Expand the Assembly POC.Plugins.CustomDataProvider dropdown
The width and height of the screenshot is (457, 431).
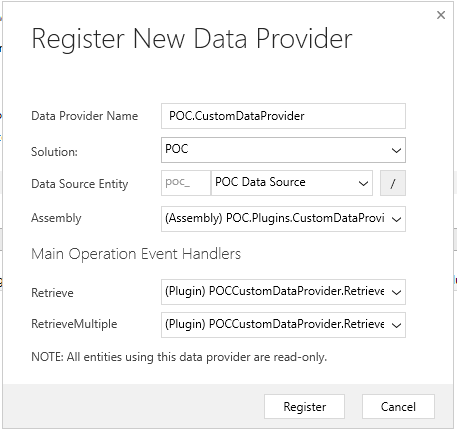click(283, 219)
